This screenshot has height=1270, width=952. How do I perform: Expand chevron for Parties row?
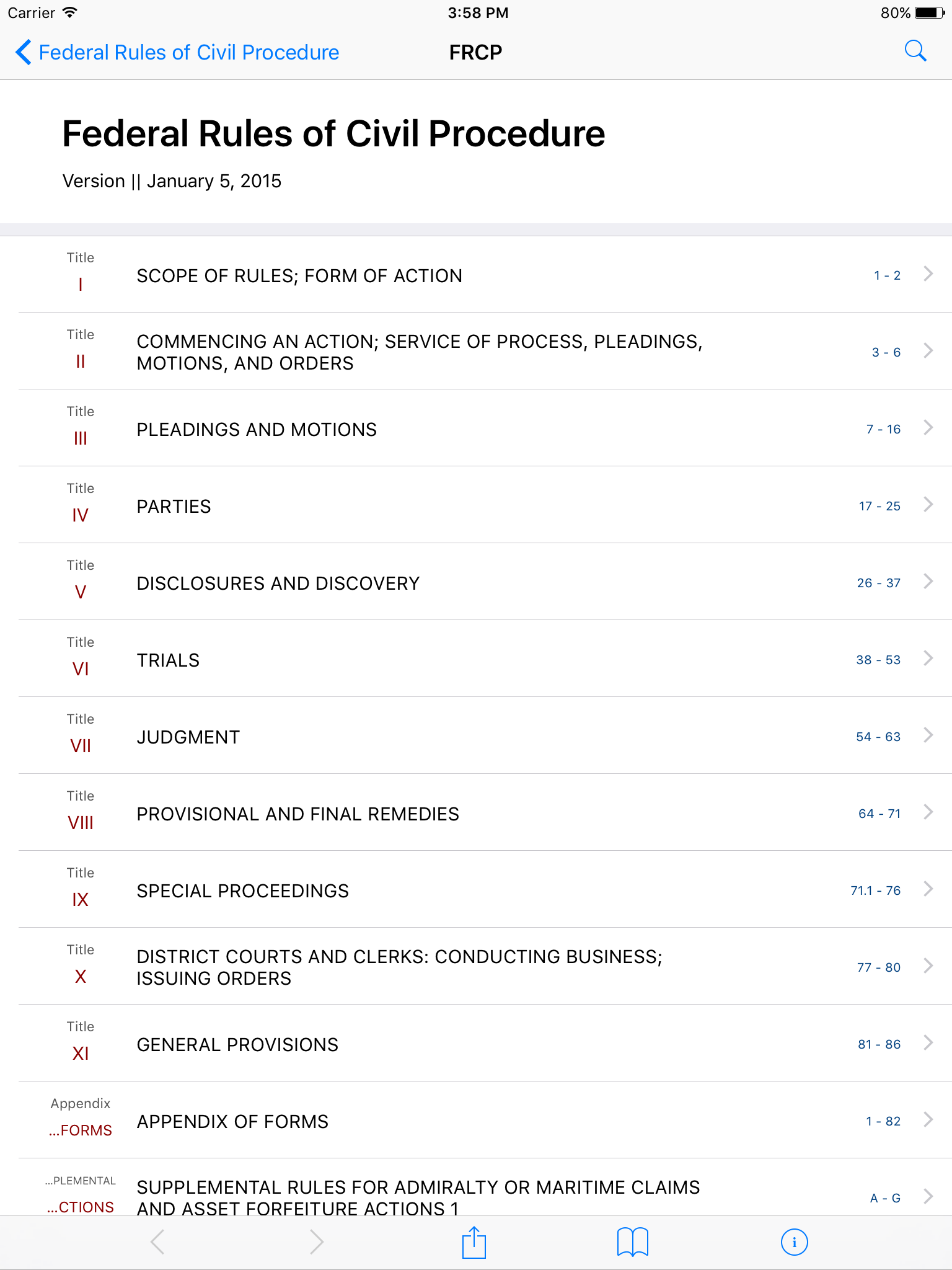tap(928, 504)
